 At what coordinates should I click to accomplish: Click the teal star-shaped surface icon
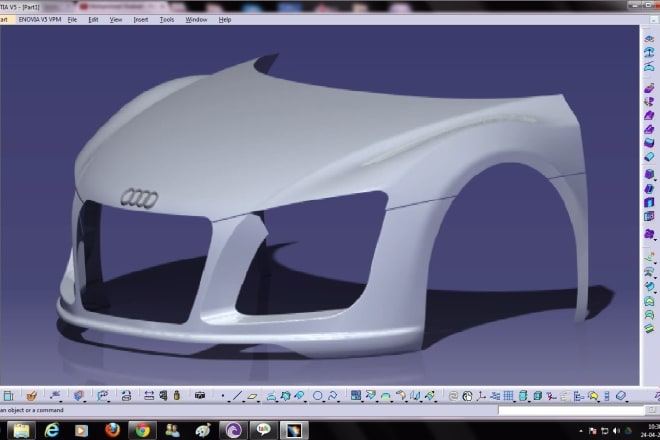click(x=285, y=396)
